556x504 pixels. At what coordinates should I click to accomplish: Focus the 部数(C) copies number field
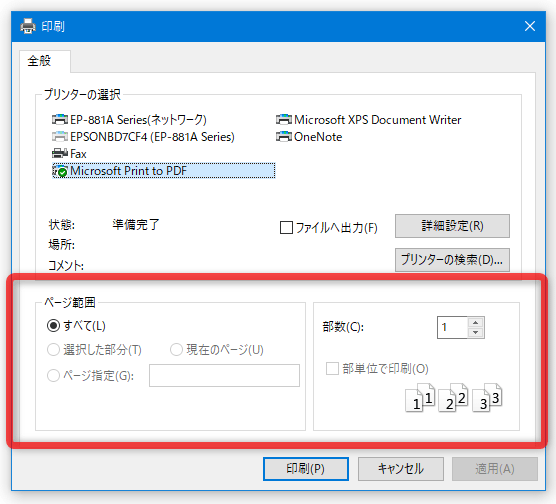(452, 327)
